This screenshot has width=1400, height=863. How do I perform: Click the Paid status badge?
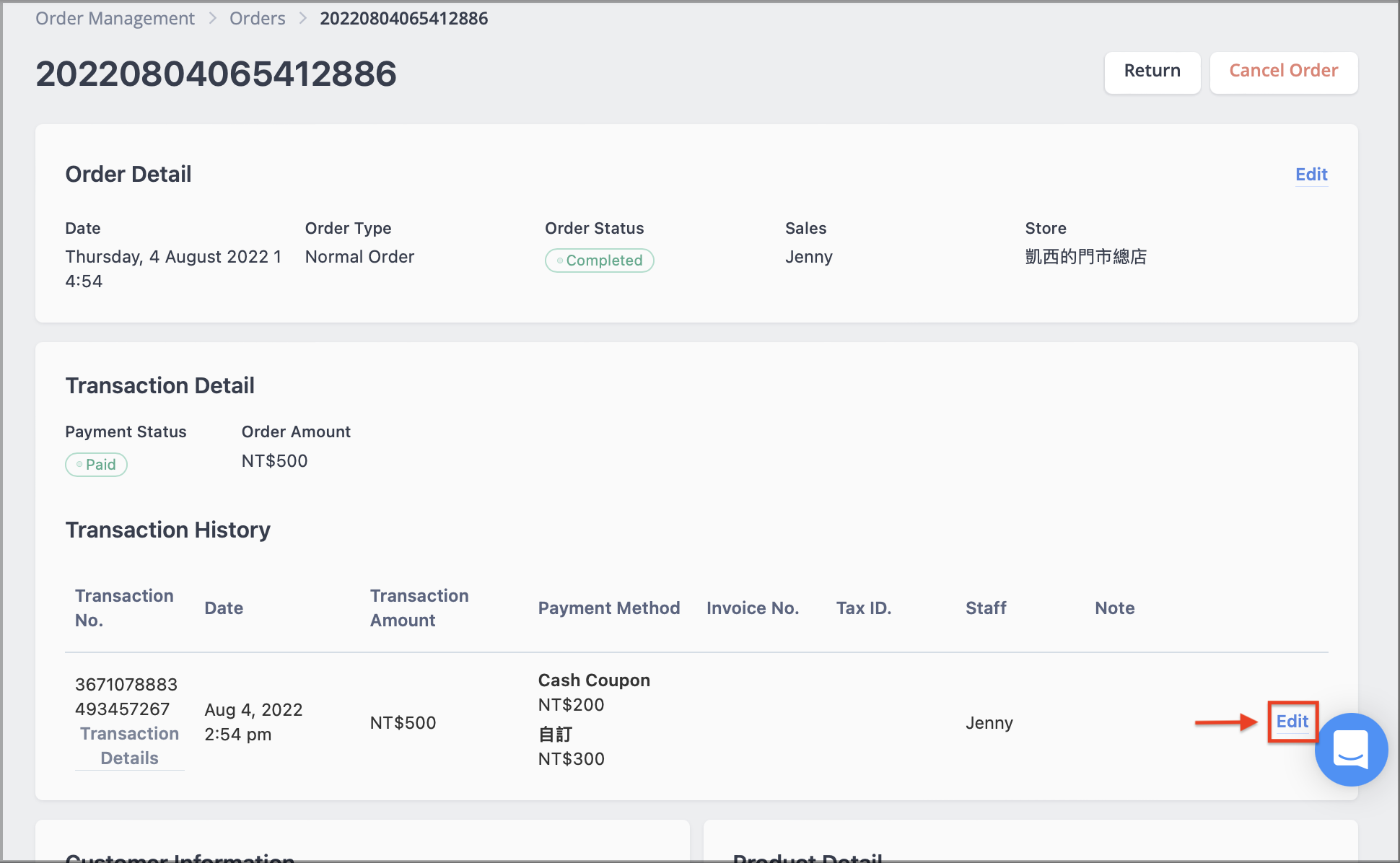(x=97, y=465)
